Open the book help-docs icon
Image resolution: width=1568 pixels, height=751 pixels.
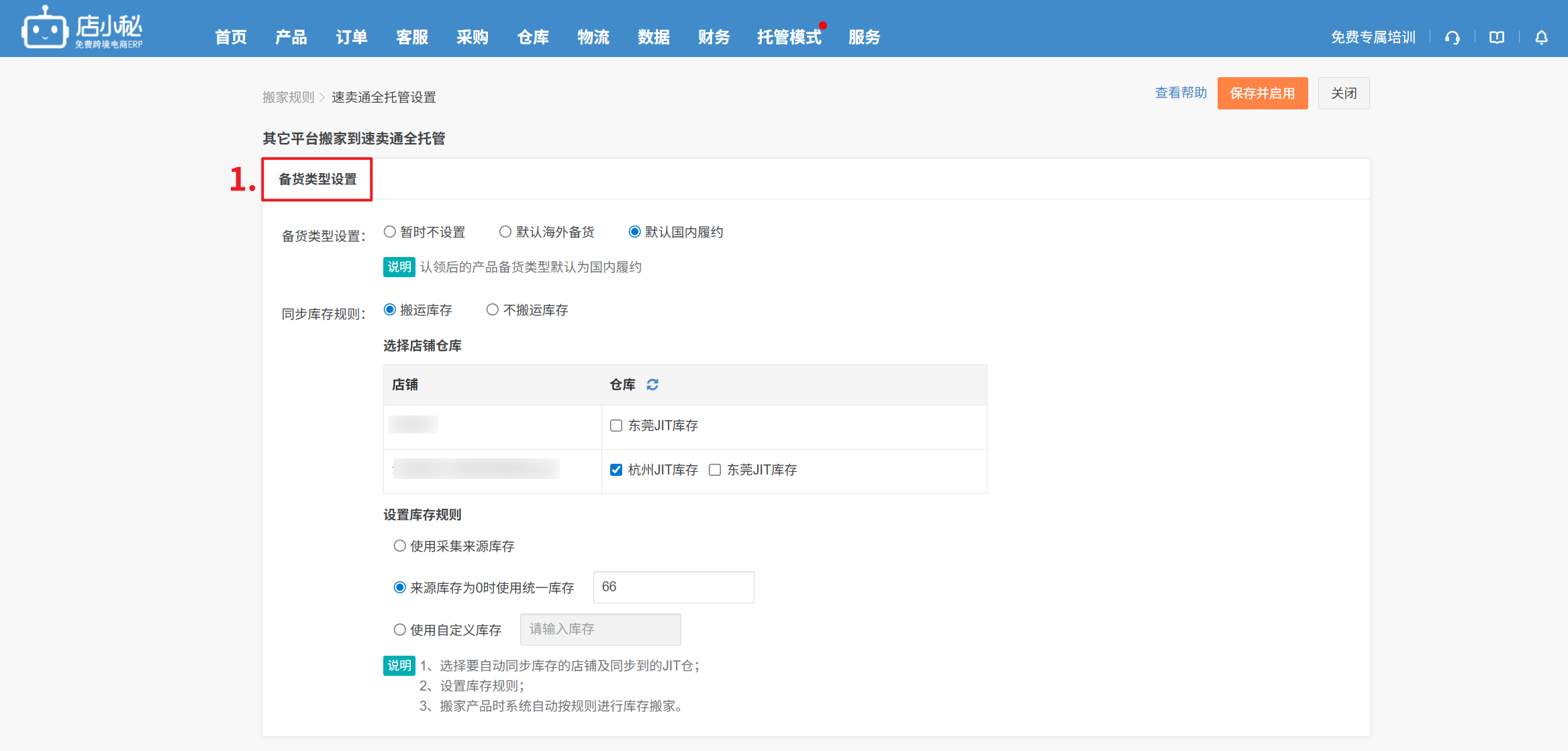(x=1497, y=38)
